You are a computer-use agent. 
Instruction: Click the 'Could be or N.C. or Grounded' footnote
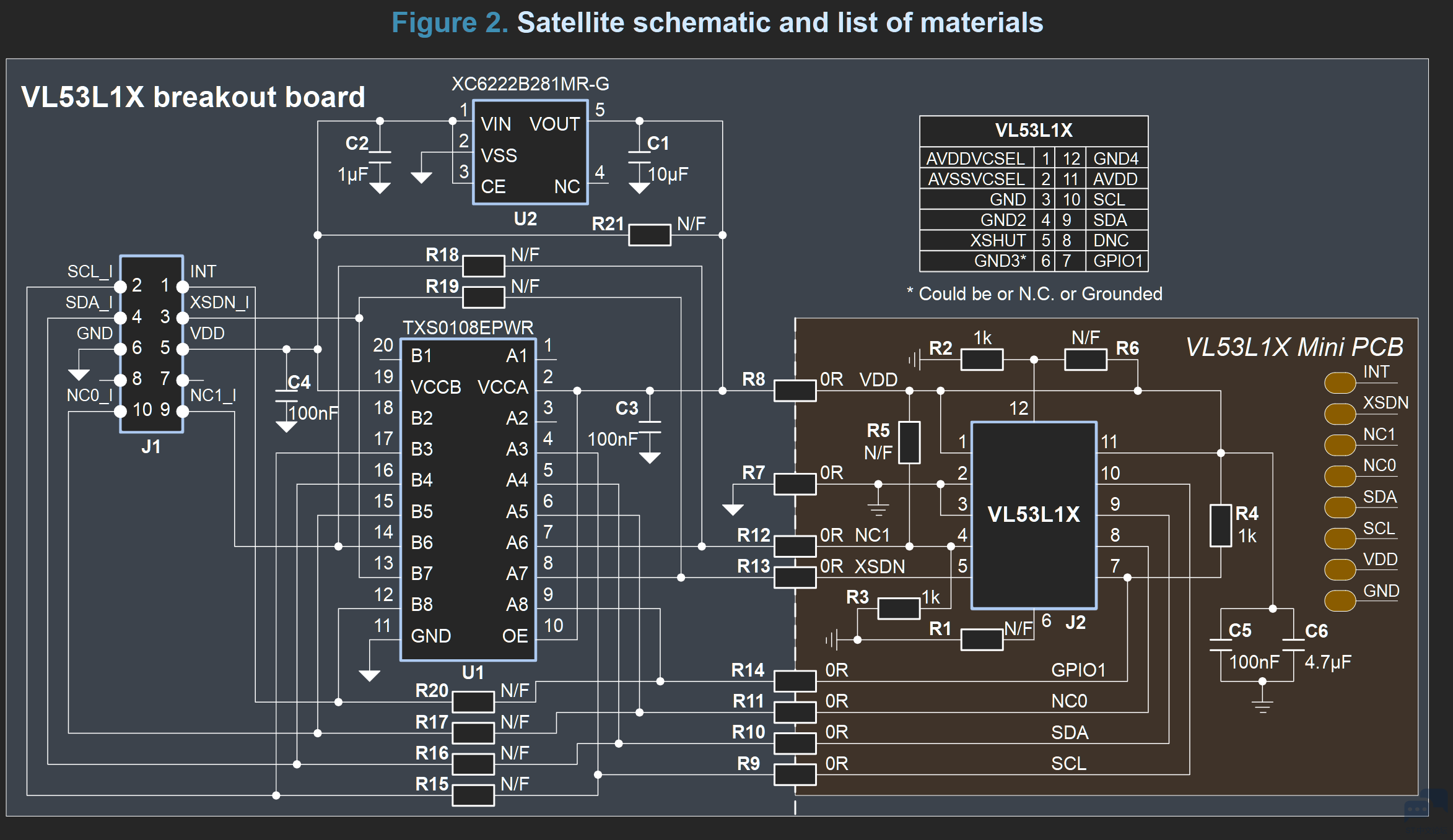click(1041, 294)
